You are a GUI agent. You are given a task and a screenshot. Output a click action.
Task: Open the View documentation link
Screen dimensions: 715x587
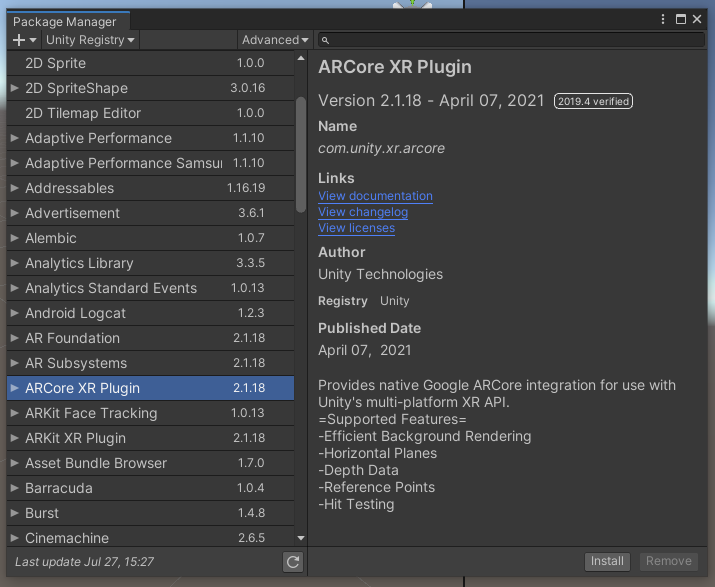click(x=375, y=196)
